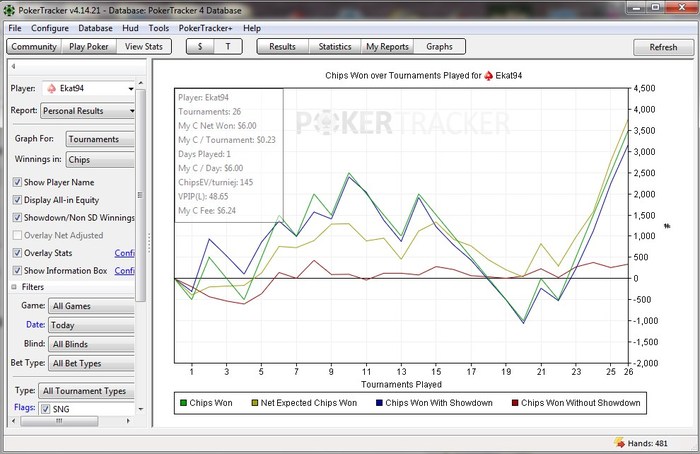Open the Configure menu
700x454 pixels.
(x=50, y=28)
